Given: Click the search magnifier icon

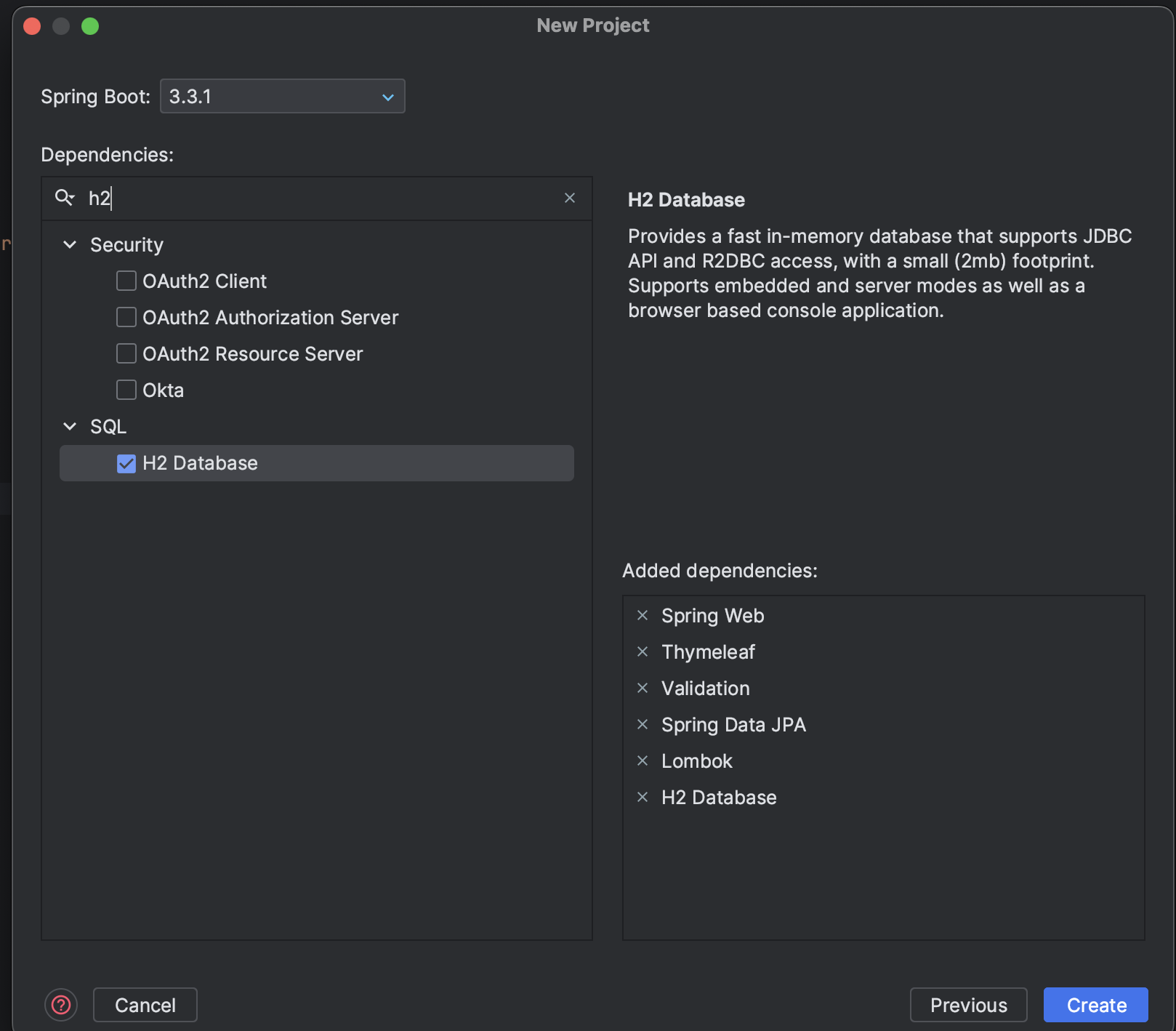Looking at the screenshot, I should pos(65,198).
